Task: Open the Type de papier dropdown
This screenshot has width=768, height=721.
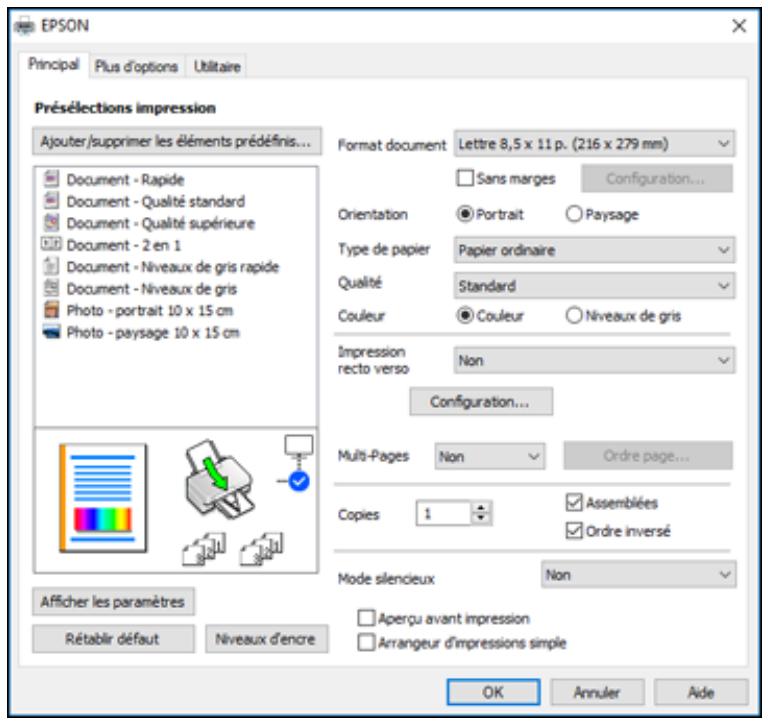Action: tap(594, 250)
